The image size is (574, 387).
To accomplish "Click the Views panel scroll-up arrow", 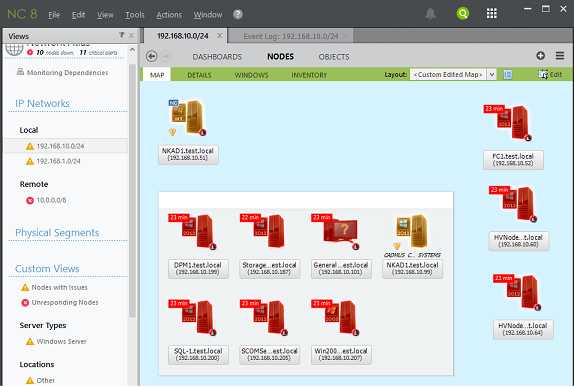I will point(133,49).
